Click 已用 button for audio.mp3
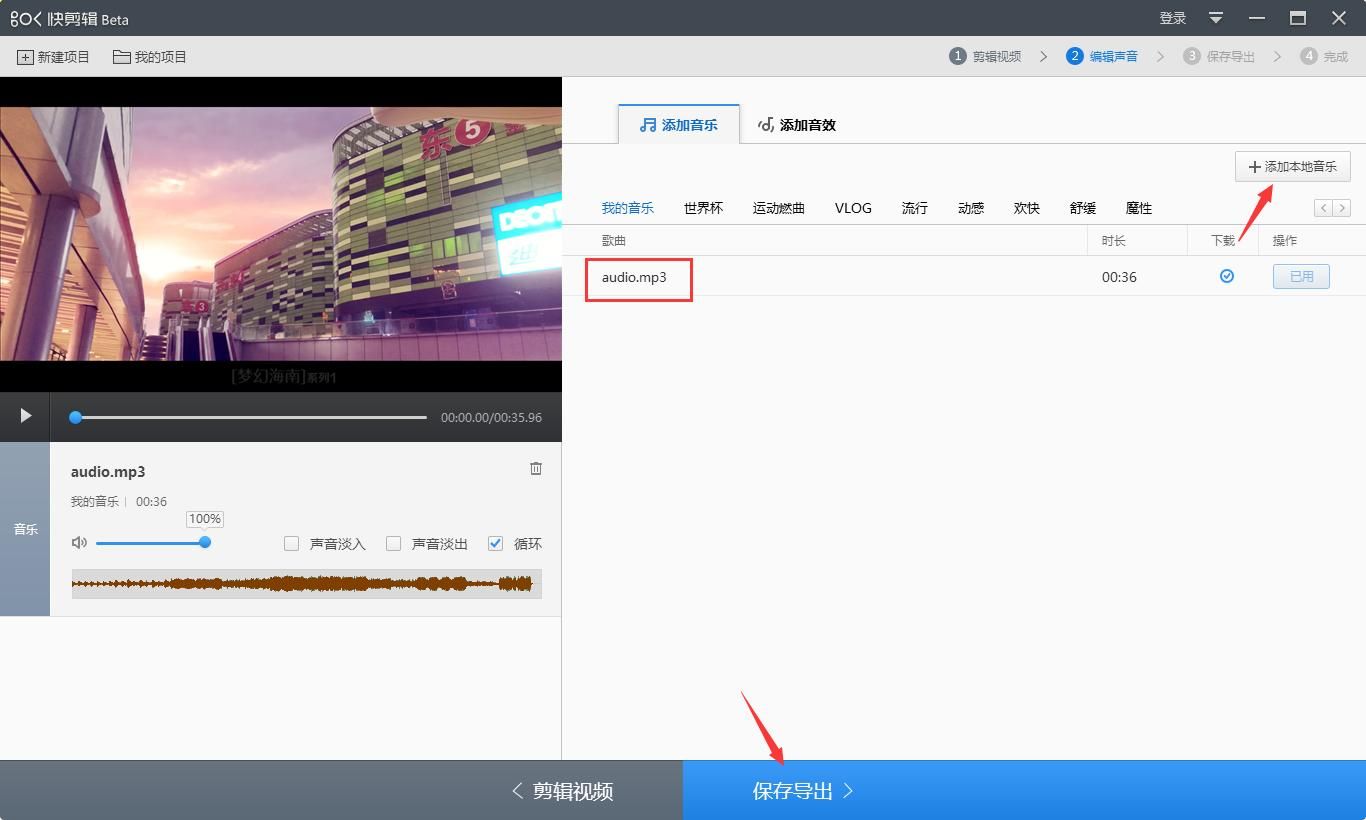This screenshot has width=1366, height=820. coord(1301,276)
